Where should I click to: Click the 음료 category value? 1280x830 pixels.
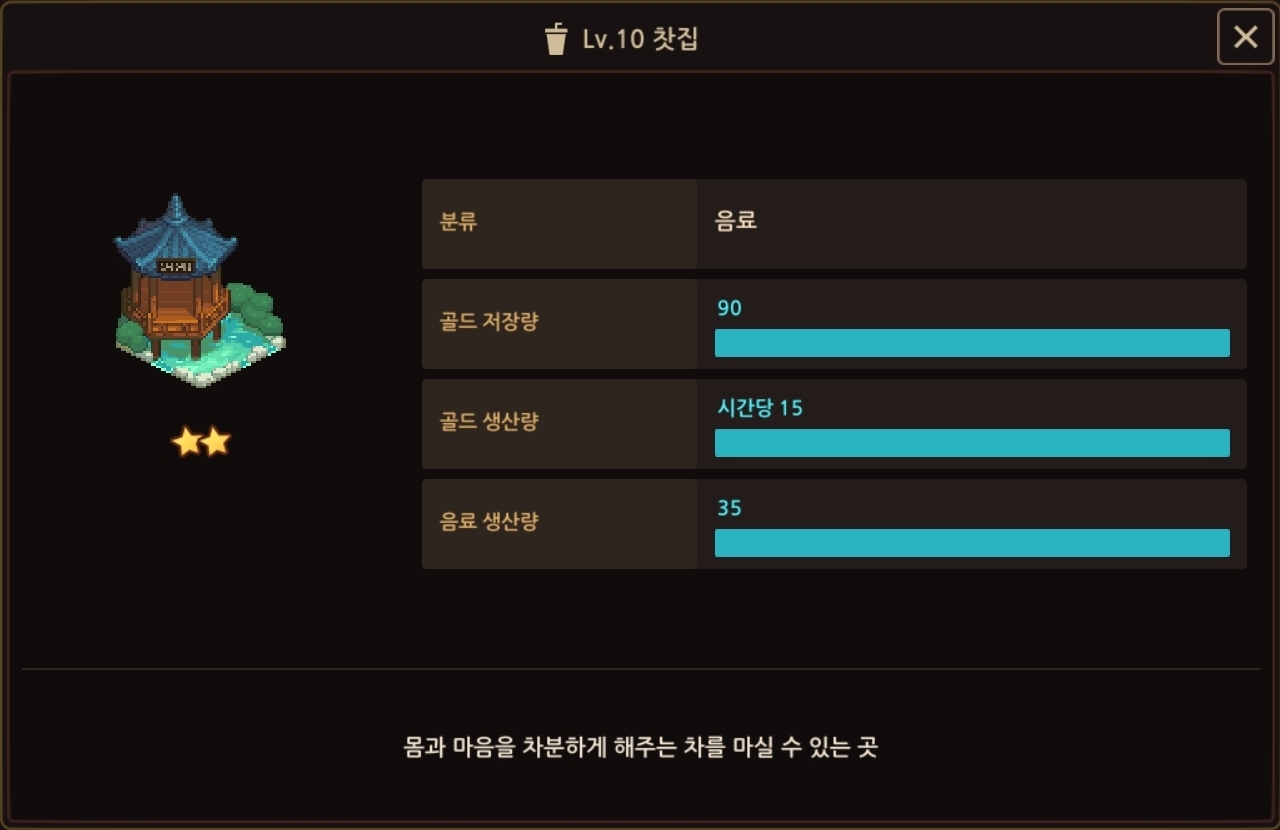tap(736, 221)
